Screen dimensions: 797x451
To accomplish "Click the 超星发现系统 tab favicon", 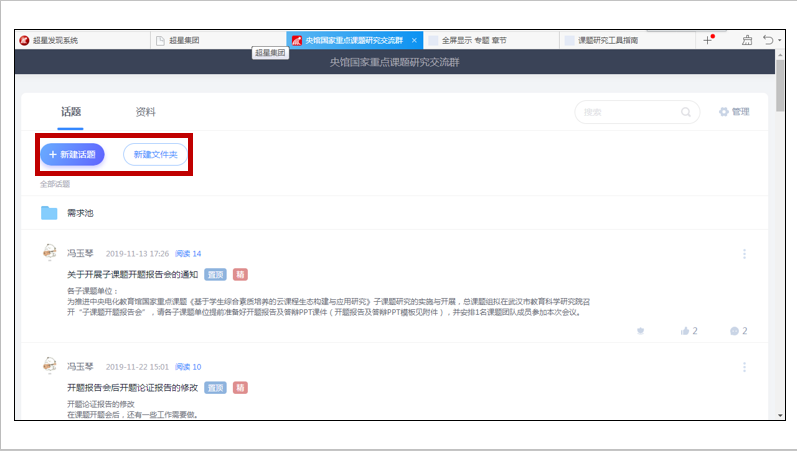I will click(x=24, y=40).
